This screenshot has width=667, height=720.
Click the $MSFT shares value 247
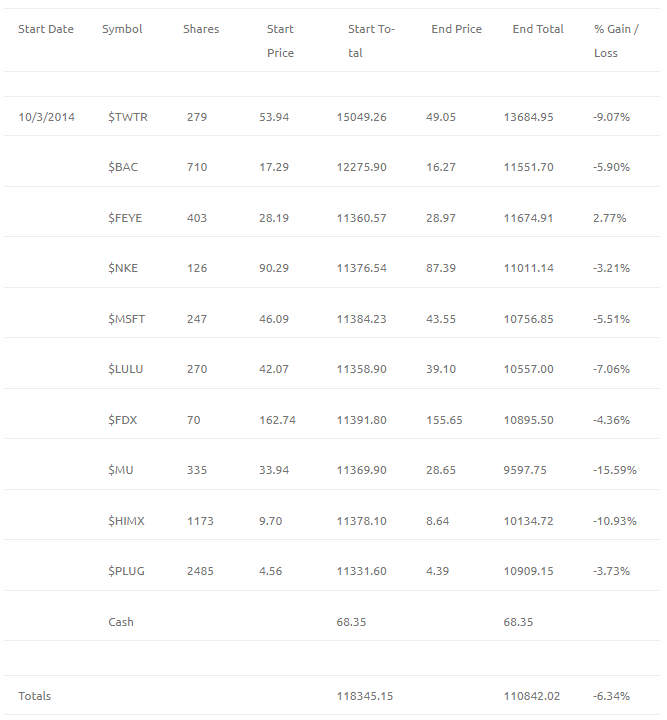(196, 319)
